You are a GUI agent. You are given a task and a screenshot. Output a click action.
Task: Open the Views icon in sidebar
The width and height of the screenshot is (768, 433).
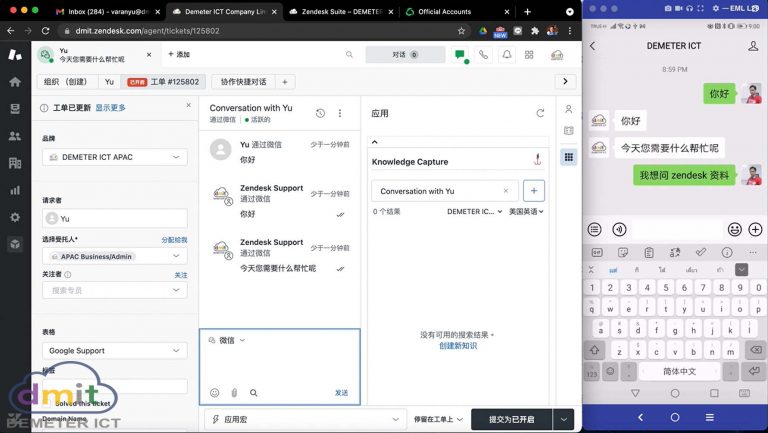[x=15, y=109]
